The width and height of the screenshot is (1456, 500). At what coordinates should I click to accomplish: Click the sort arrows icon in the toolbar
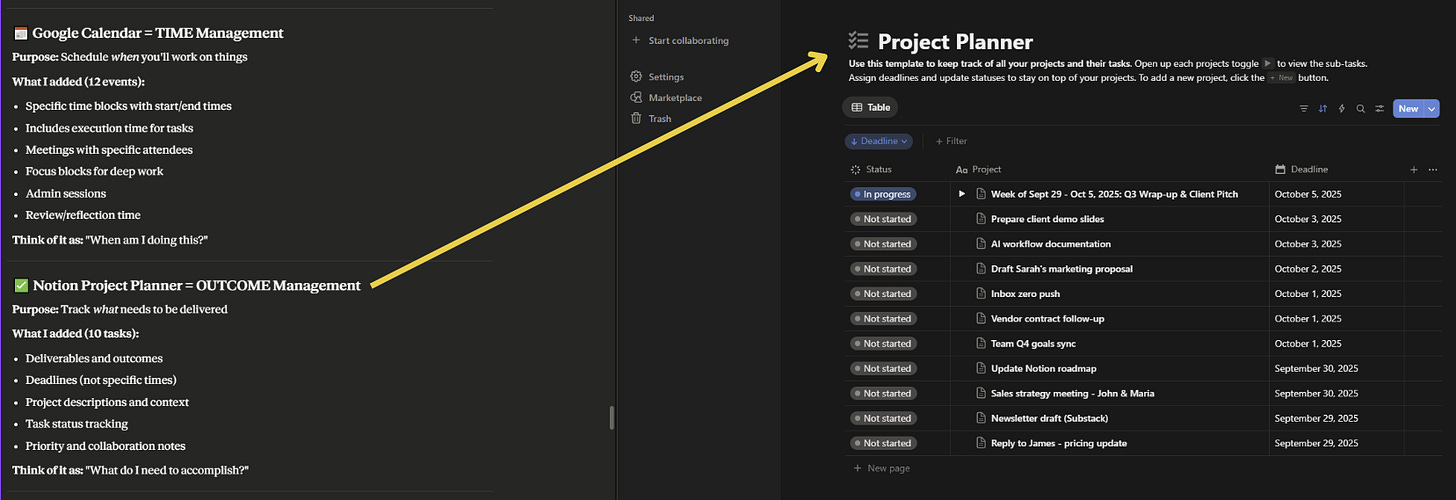(x=1323, y=108)
